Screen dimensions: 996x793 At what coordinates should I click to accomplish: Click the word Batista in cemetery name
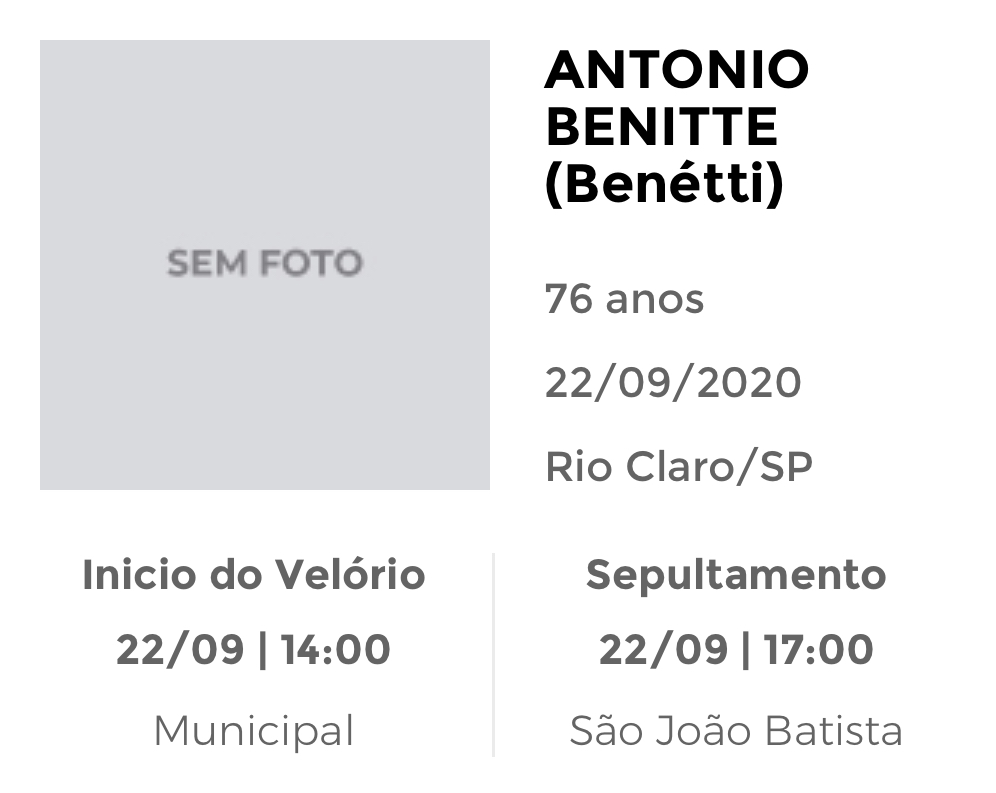833,731
